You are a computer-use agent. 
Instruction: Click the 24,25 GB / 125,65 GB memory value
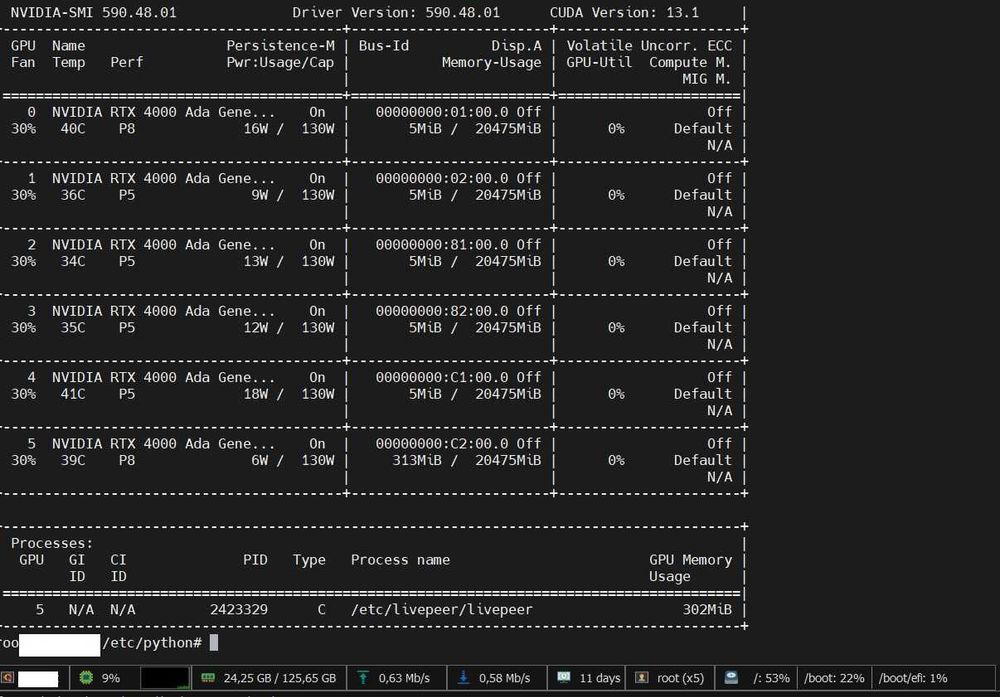click(x=279, y=678)
